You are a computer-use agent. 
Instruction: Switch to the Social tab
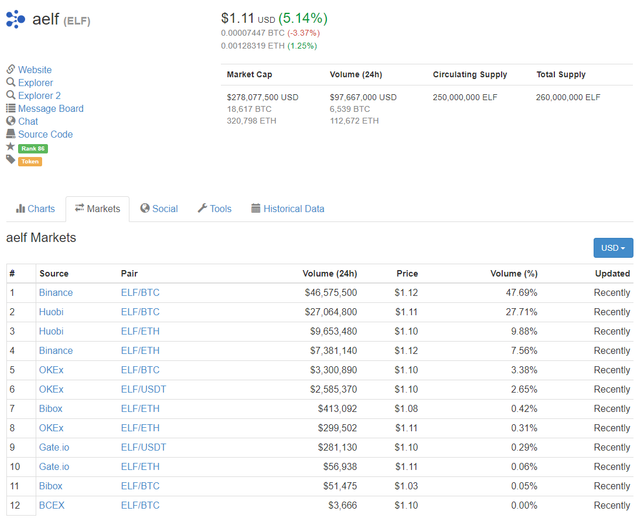[x=159, y=208]
